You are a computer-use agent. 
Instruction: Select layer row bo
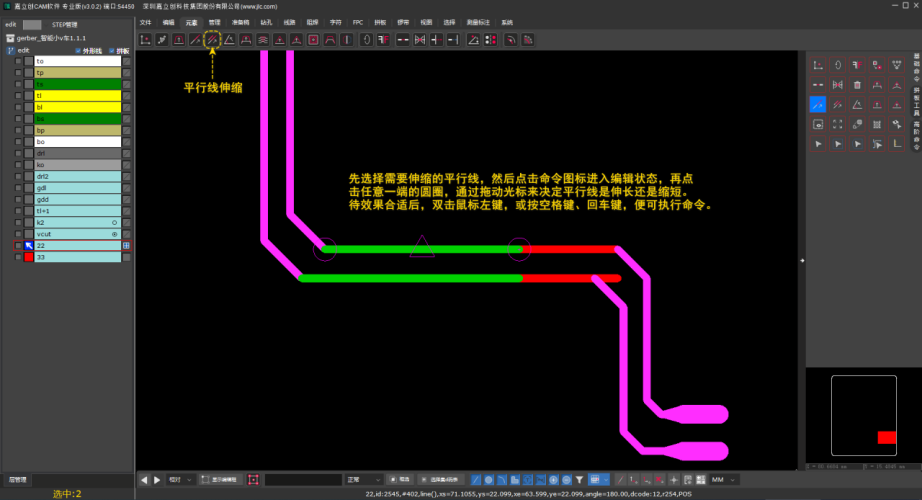[x=78, y=142]
